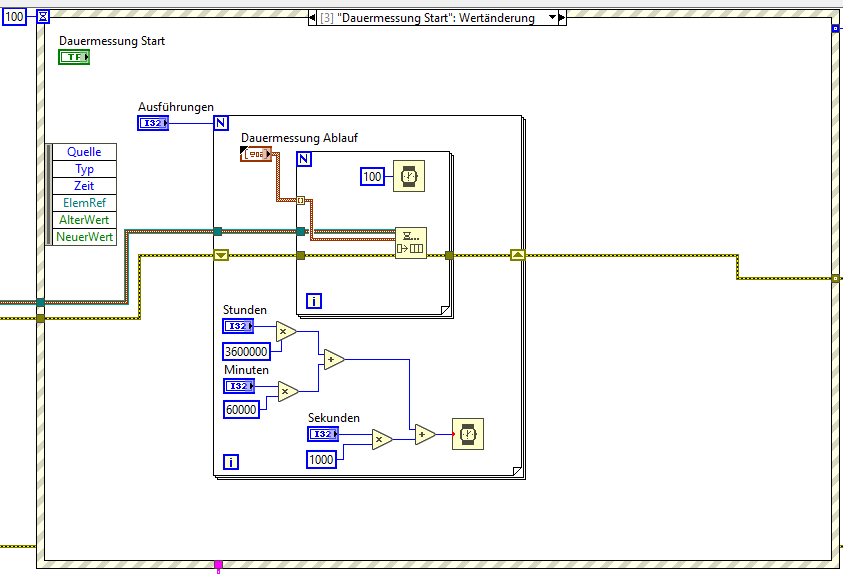Click the blue tunnel at top right border
Screen dimensions: 843x574
tap(835, 28)
